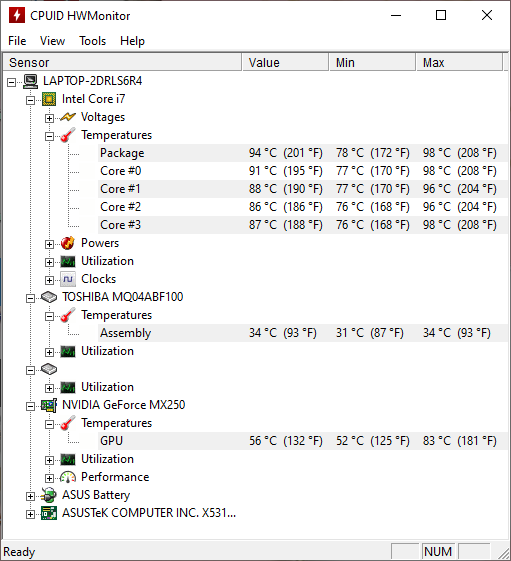Click the Value column header
This screenshot has width=511, height=561.
point(286,63)
